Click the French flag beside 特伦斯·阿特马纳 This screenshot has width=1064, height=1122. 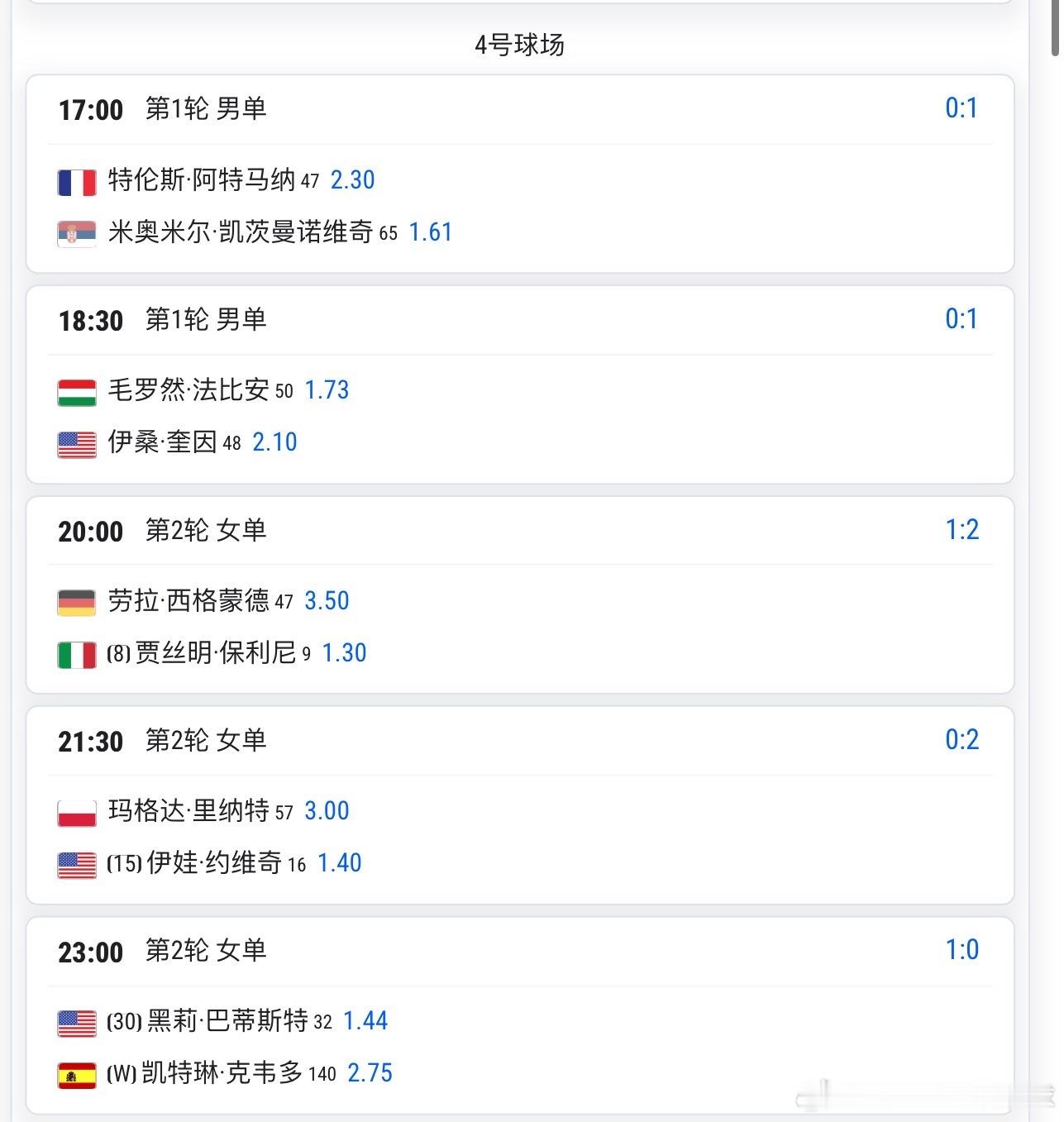pos(77,182)
